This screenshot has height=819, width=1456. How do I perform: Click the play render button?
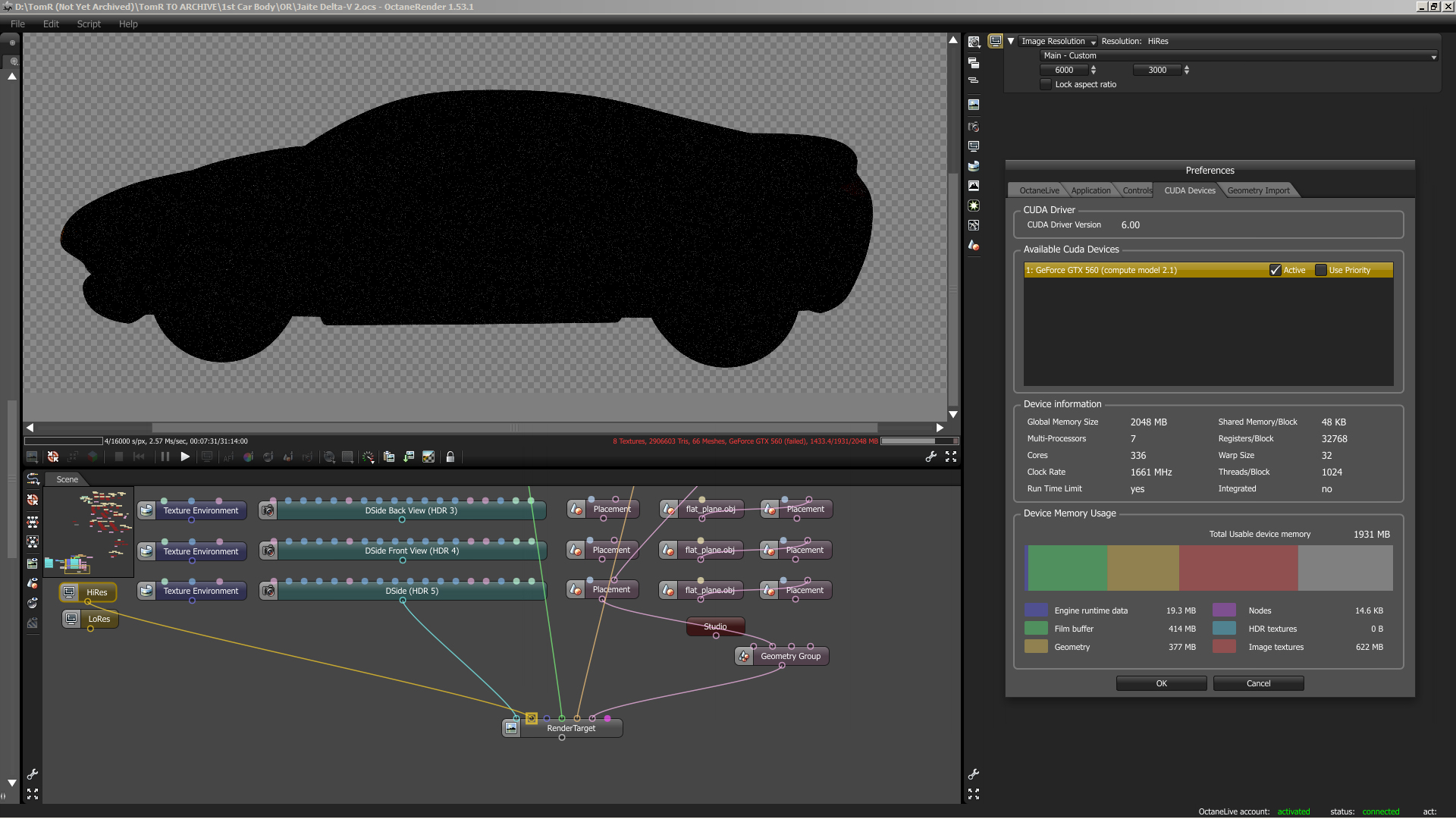click(185, 457)
